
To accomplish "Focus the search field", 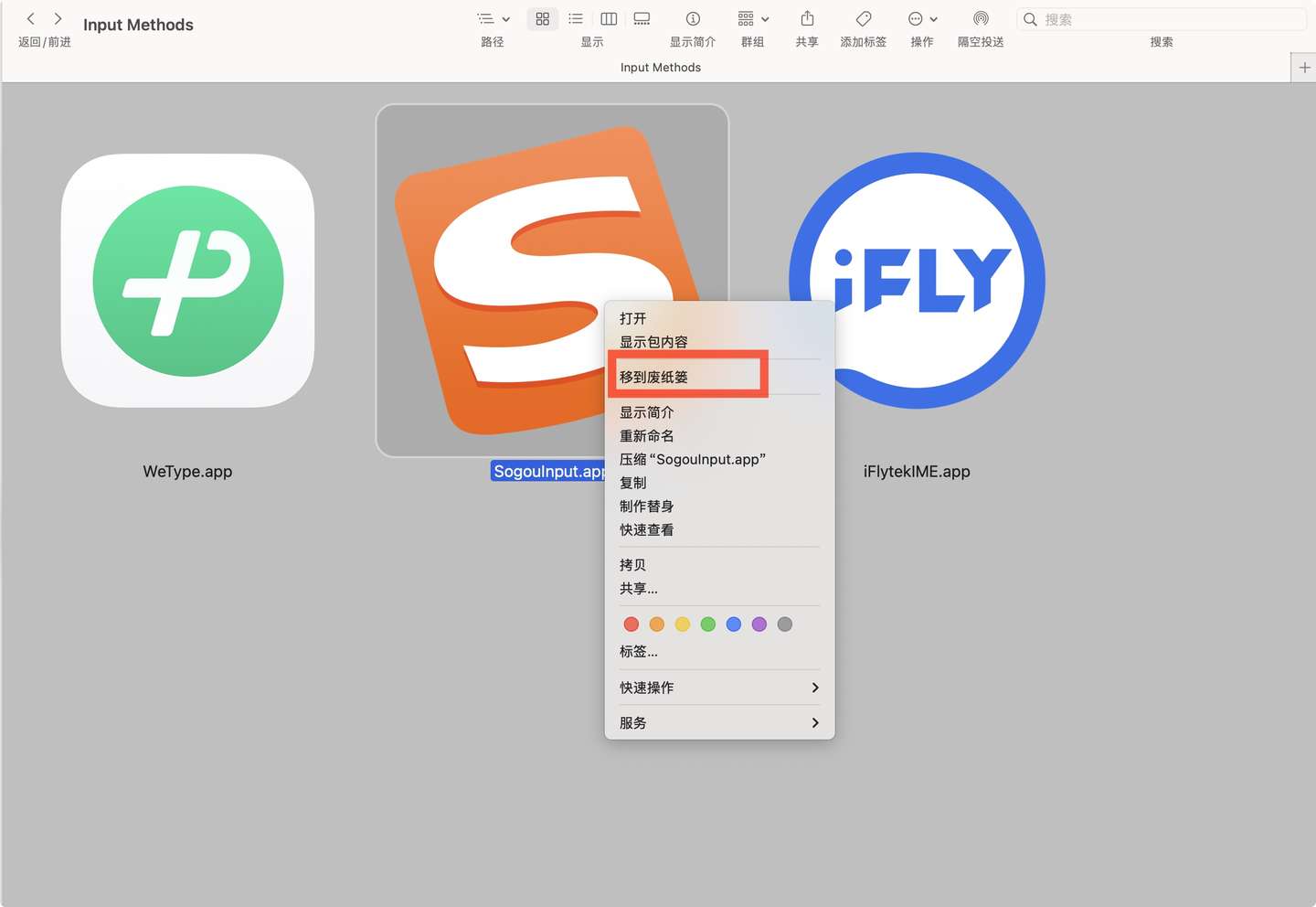I will pos(1162,18).
